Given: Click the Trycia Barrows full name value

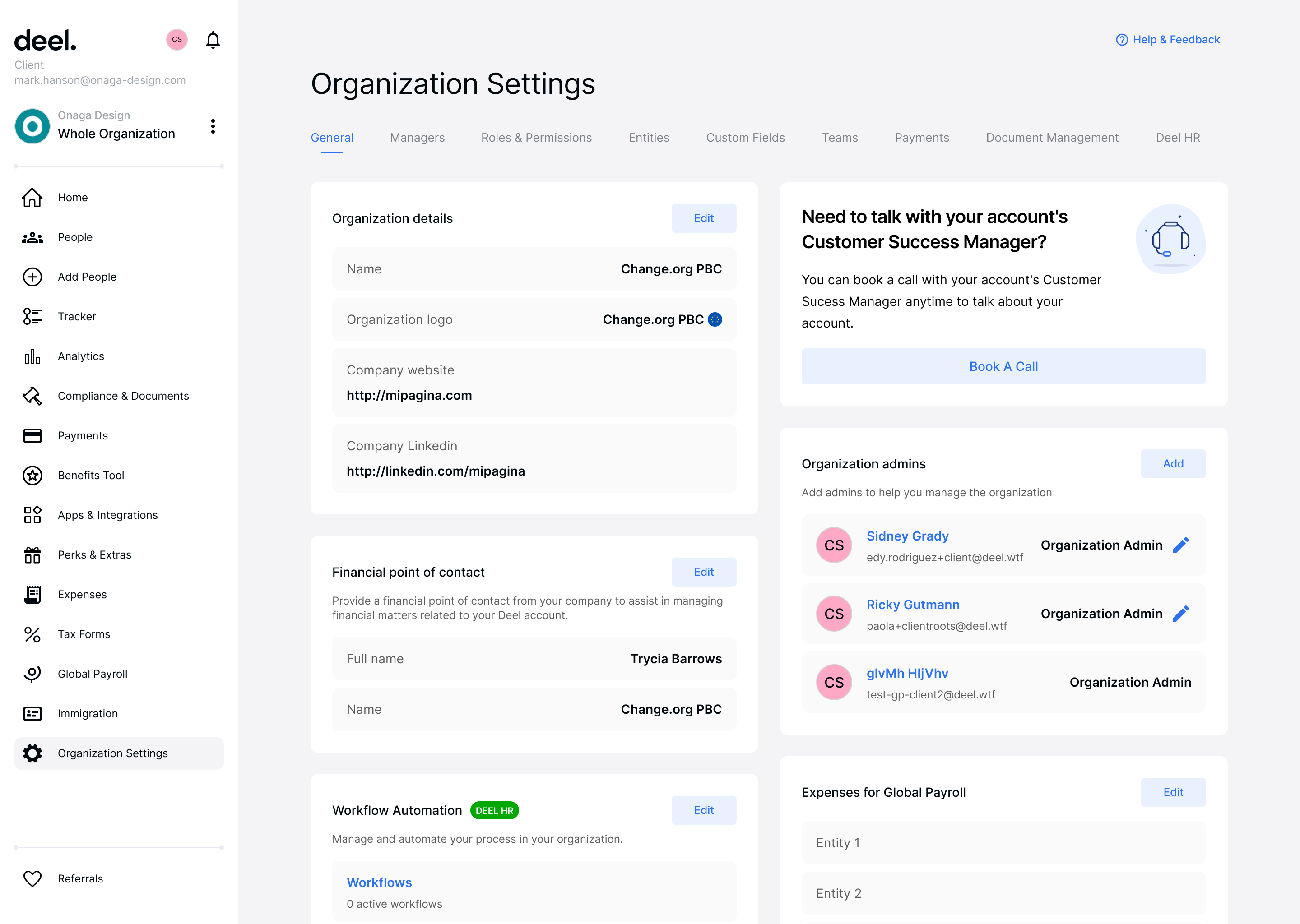Looking at the screenshot, I should pyautogui.click(x=676, y=659).
